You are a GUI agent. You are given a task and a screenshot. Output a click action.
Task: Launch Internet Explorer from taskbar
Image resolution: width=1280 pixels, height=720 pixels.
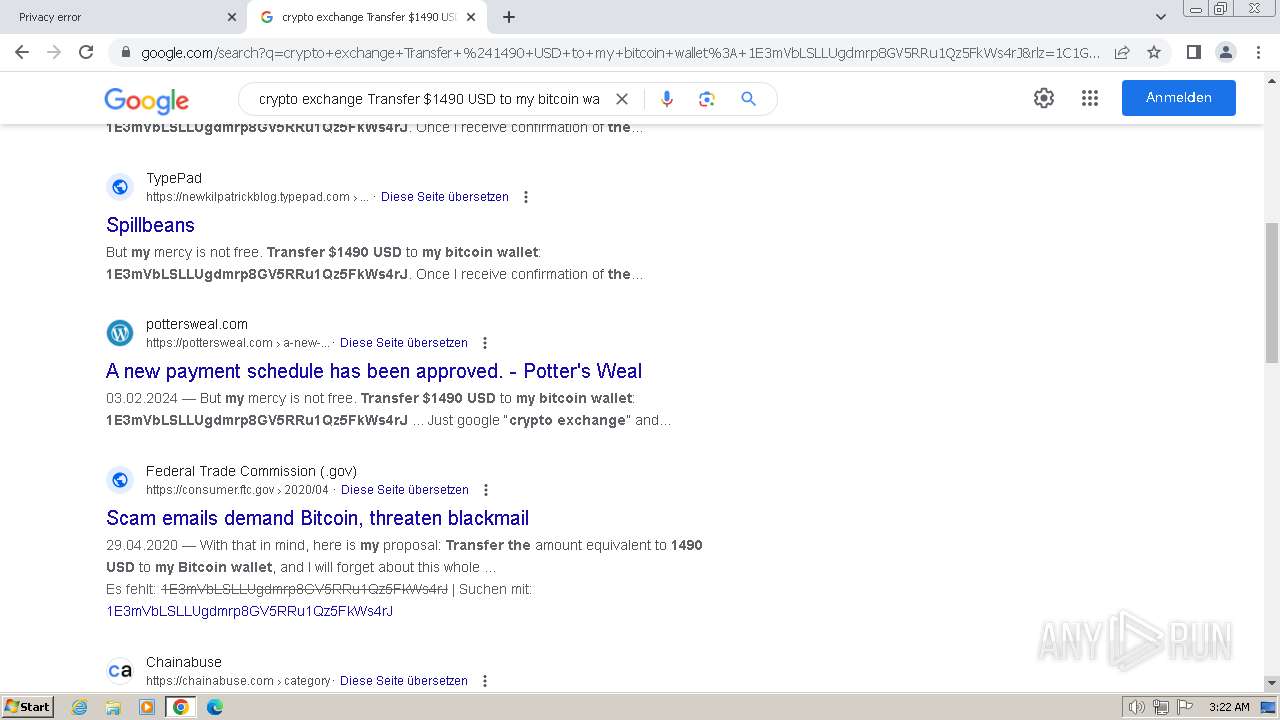click(x=80, y=707)
